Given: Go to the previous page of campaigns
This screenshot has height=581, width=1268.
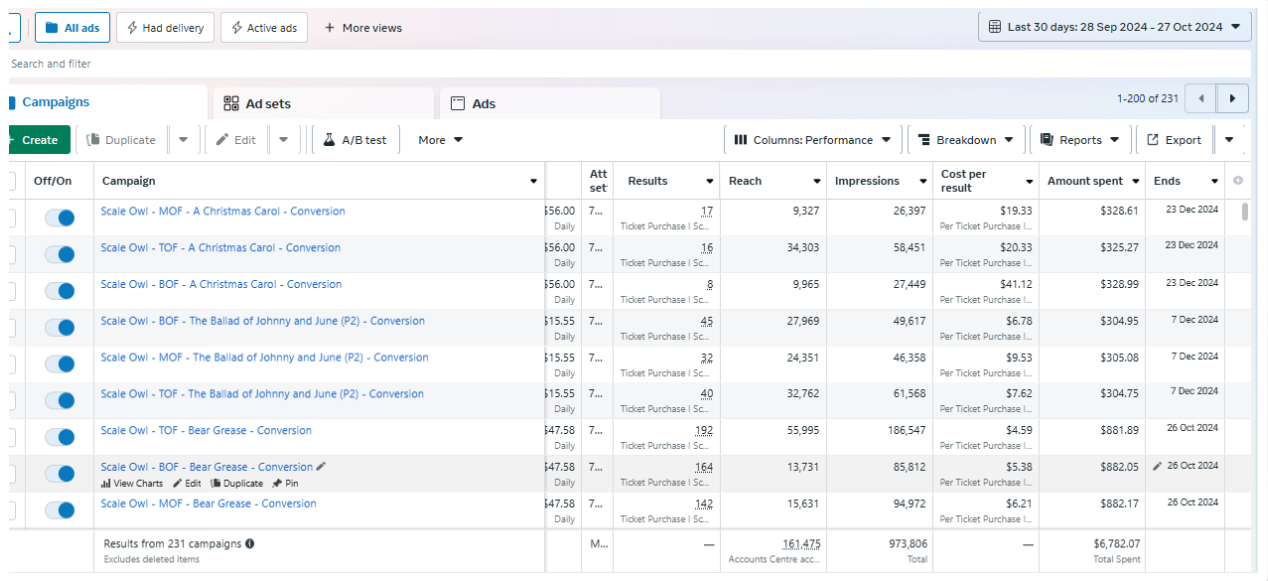Looking at the screenshot, I should (x=1200, y=99).
